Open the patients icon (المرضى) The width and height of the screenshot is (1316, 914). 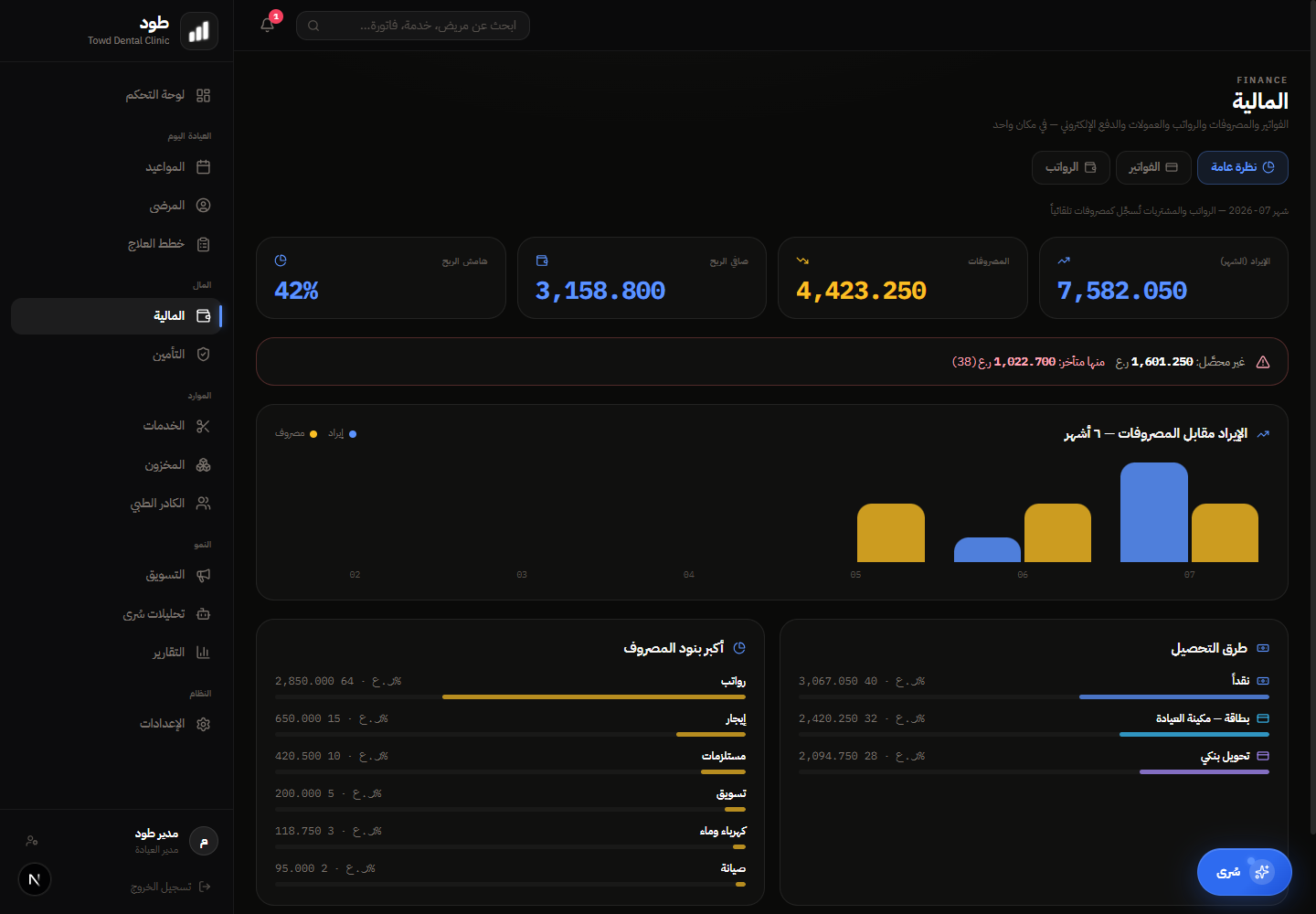point(204,206)
